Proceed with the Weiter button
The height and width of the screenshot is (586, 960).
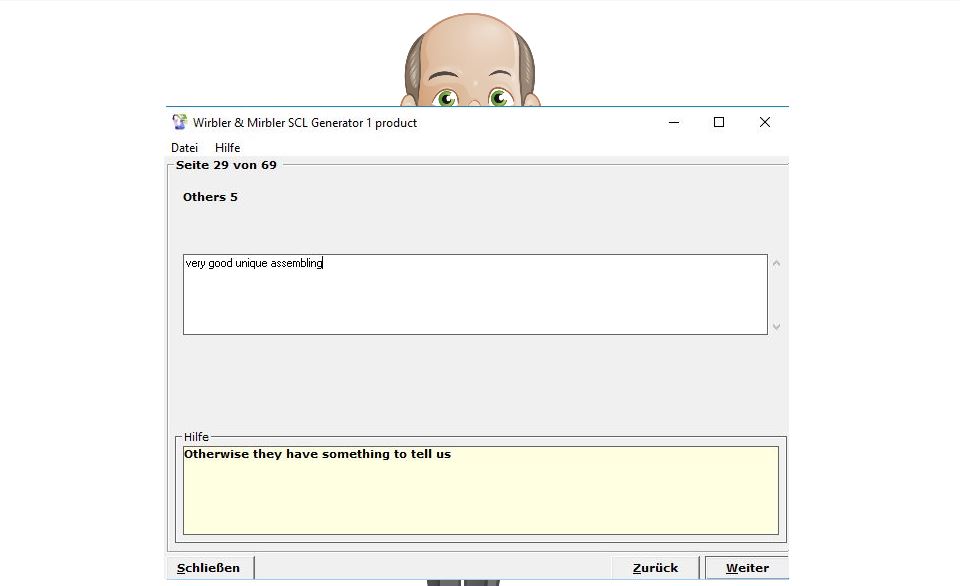pos(746,568)
